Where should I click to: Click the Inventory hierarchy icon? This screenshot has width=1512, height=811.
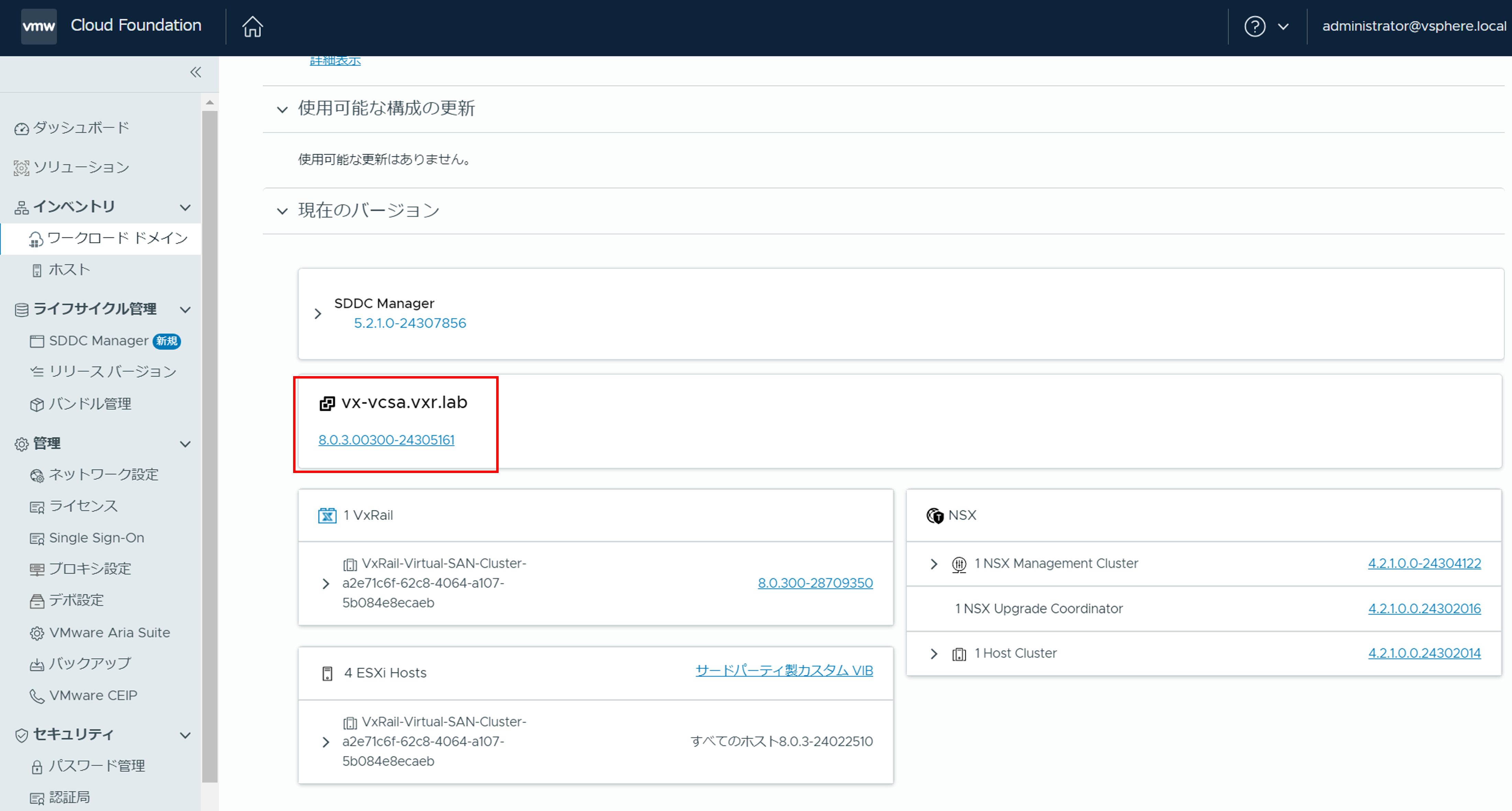[x=22, y=207]
